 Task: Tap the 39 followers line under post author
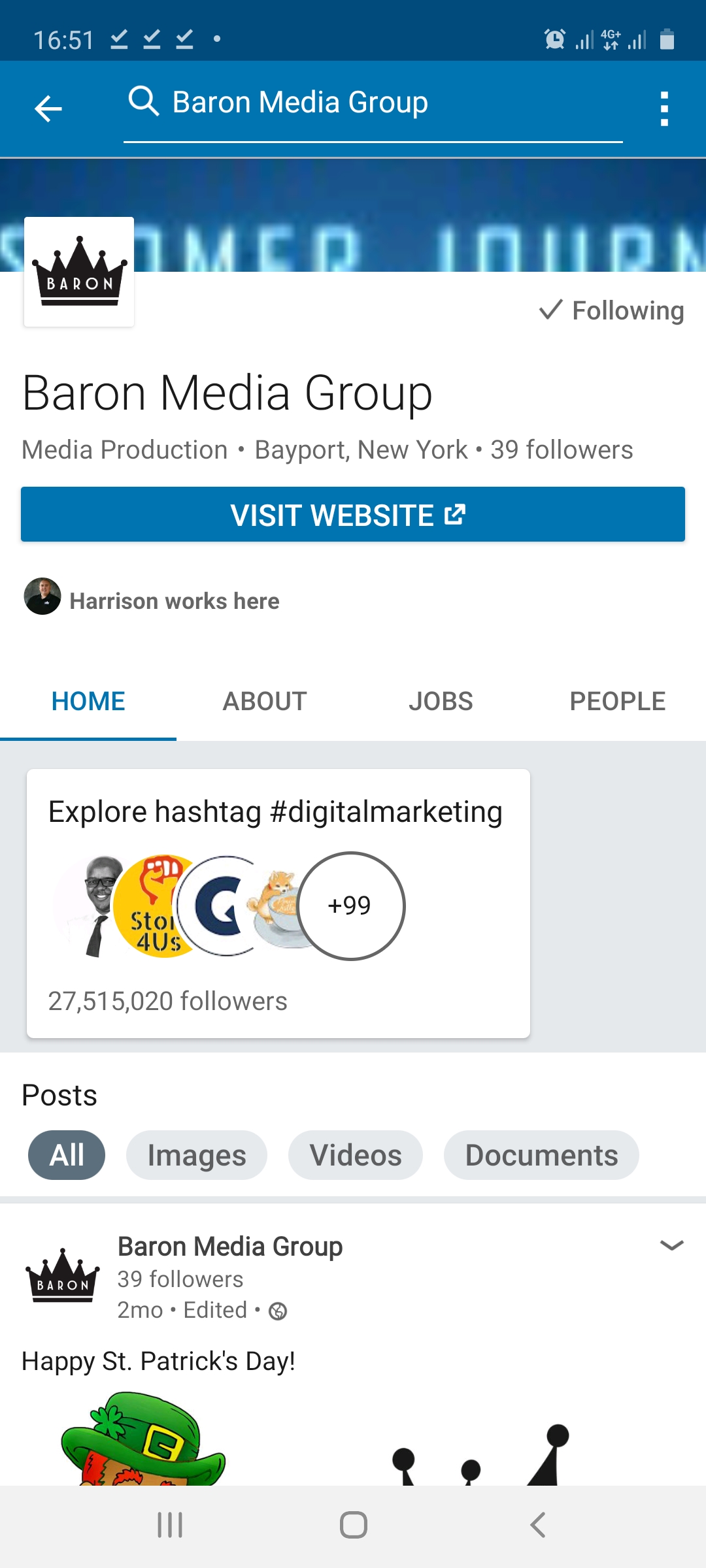click(180, 1279)
